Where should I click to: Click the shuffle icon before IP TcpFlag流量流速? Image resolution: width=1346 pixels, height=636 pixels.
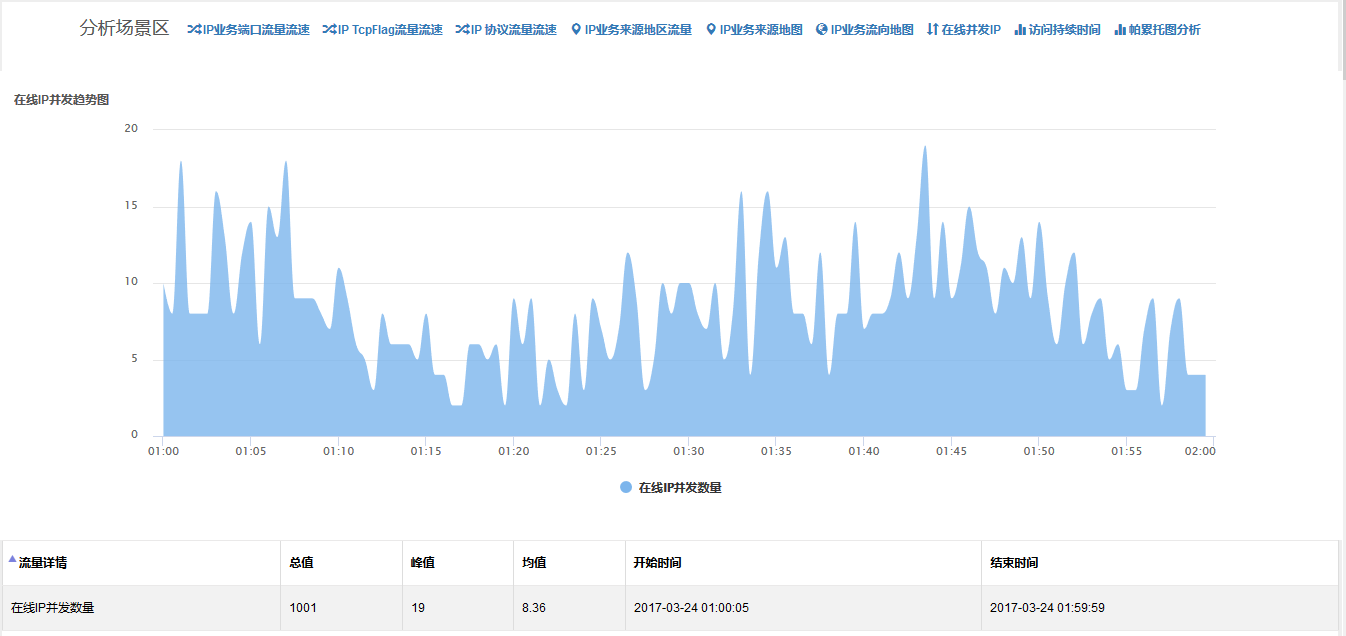329,30
